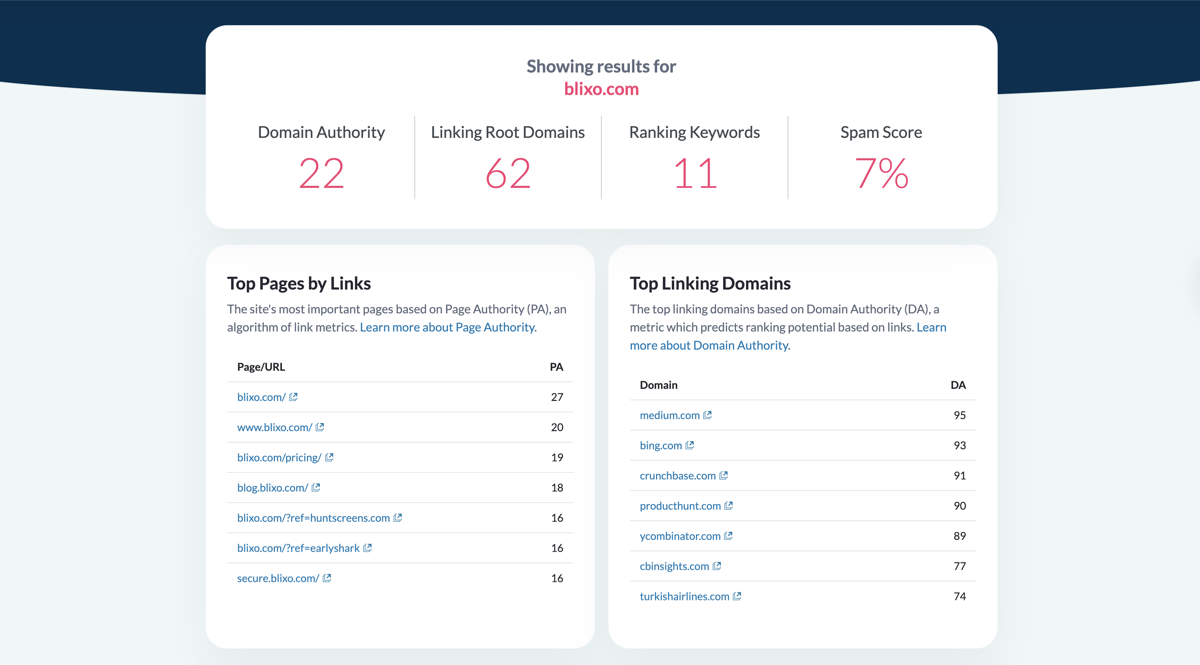Open external-link icon for blixo.com/pricing/
1200x665 pixels.
pyautogui.click(x=329, y=457)
